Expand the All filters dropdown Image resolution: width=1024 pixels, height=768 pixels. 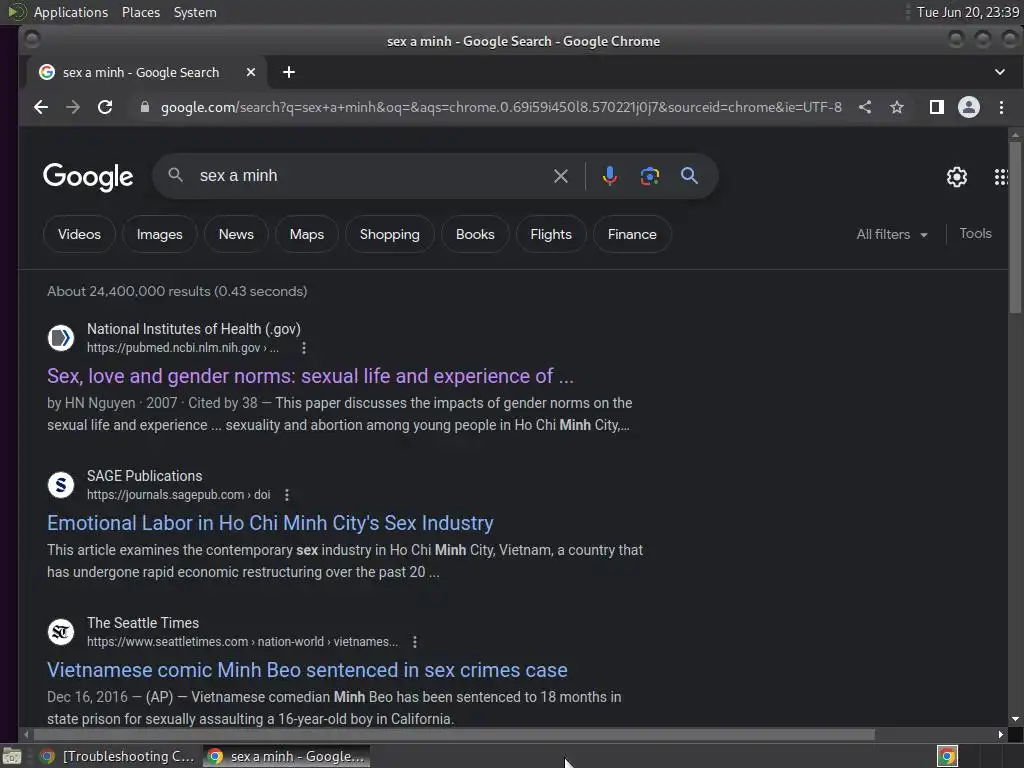tap(891, 234)
